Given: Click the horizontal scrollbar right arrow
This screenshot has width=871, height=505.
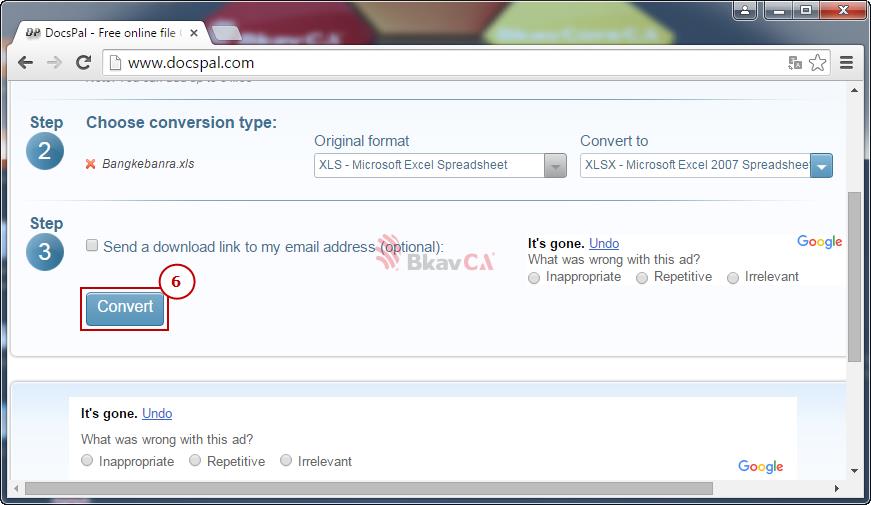Looking at the screenshot, I should pyautogui.click(x=837, y=489).
